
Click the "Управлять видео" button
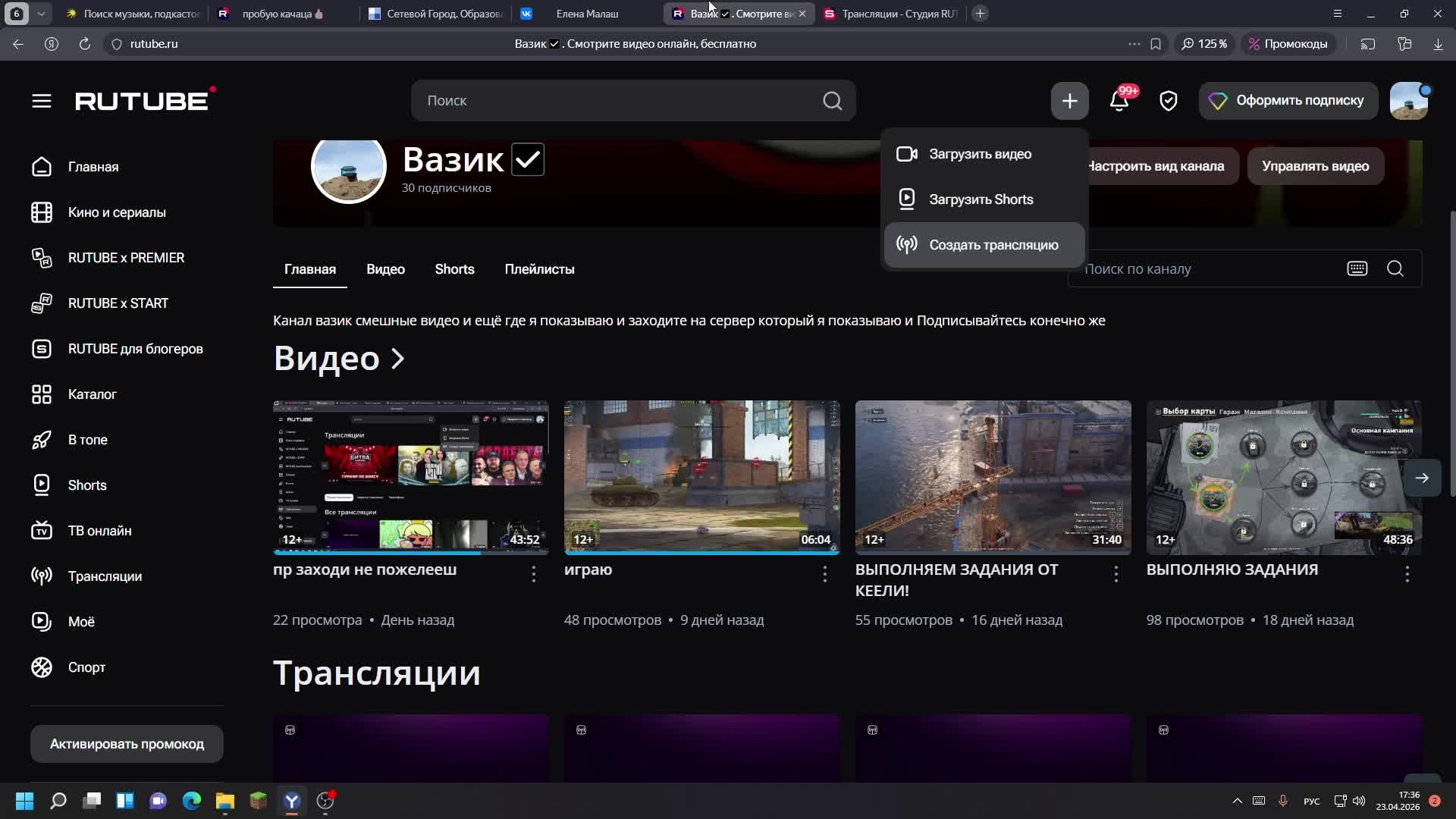coord(1315,166)
